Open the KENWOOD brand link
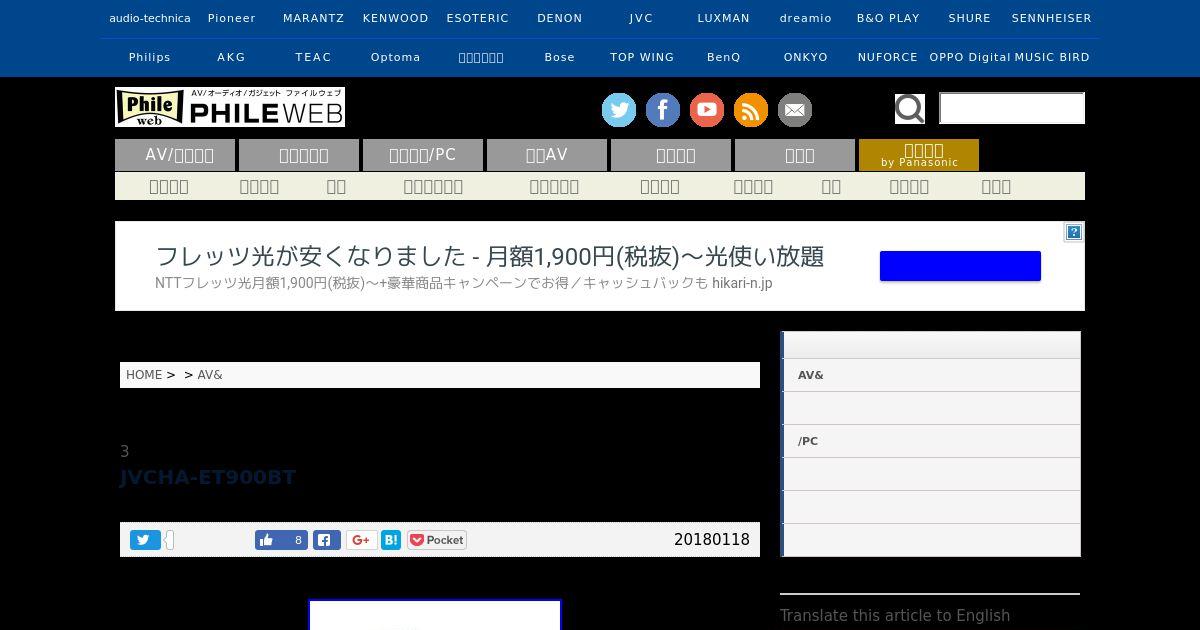1200x630 pixels. [x=396, y=18]
